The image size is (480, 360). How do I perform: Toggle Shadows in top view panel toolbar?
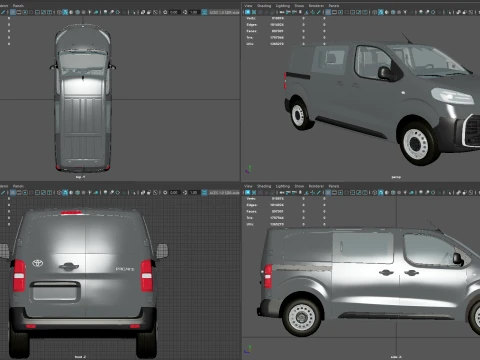[96, 12]
